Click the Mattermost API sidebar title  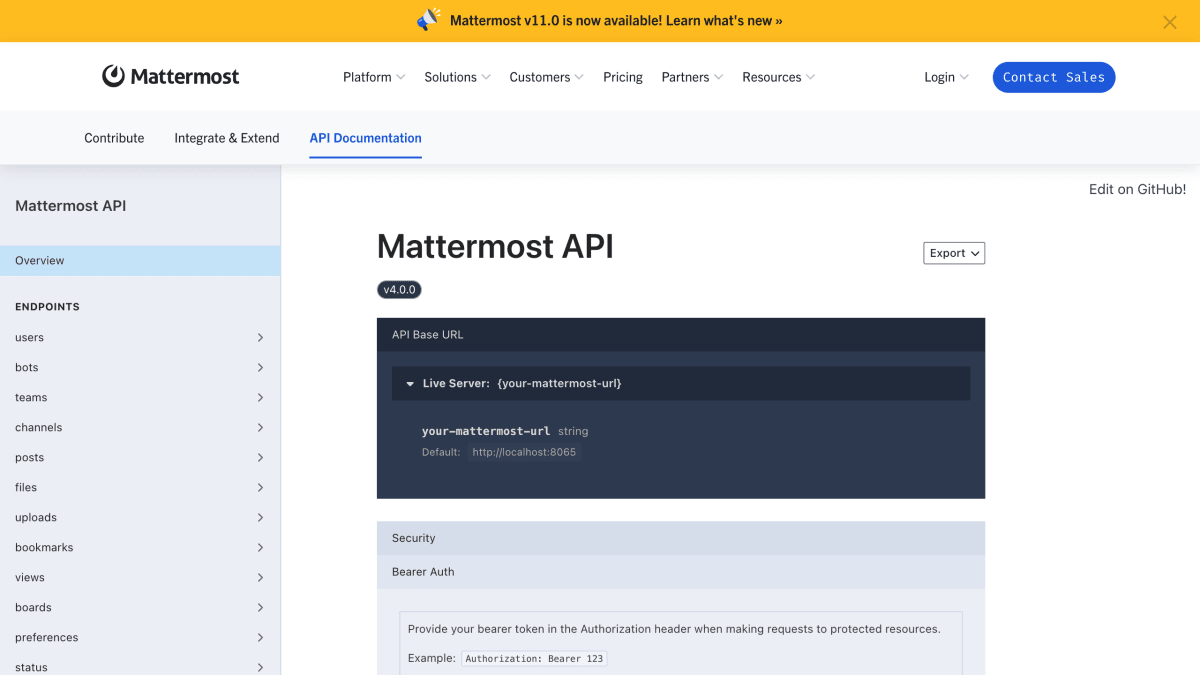(x=71, y=206)
